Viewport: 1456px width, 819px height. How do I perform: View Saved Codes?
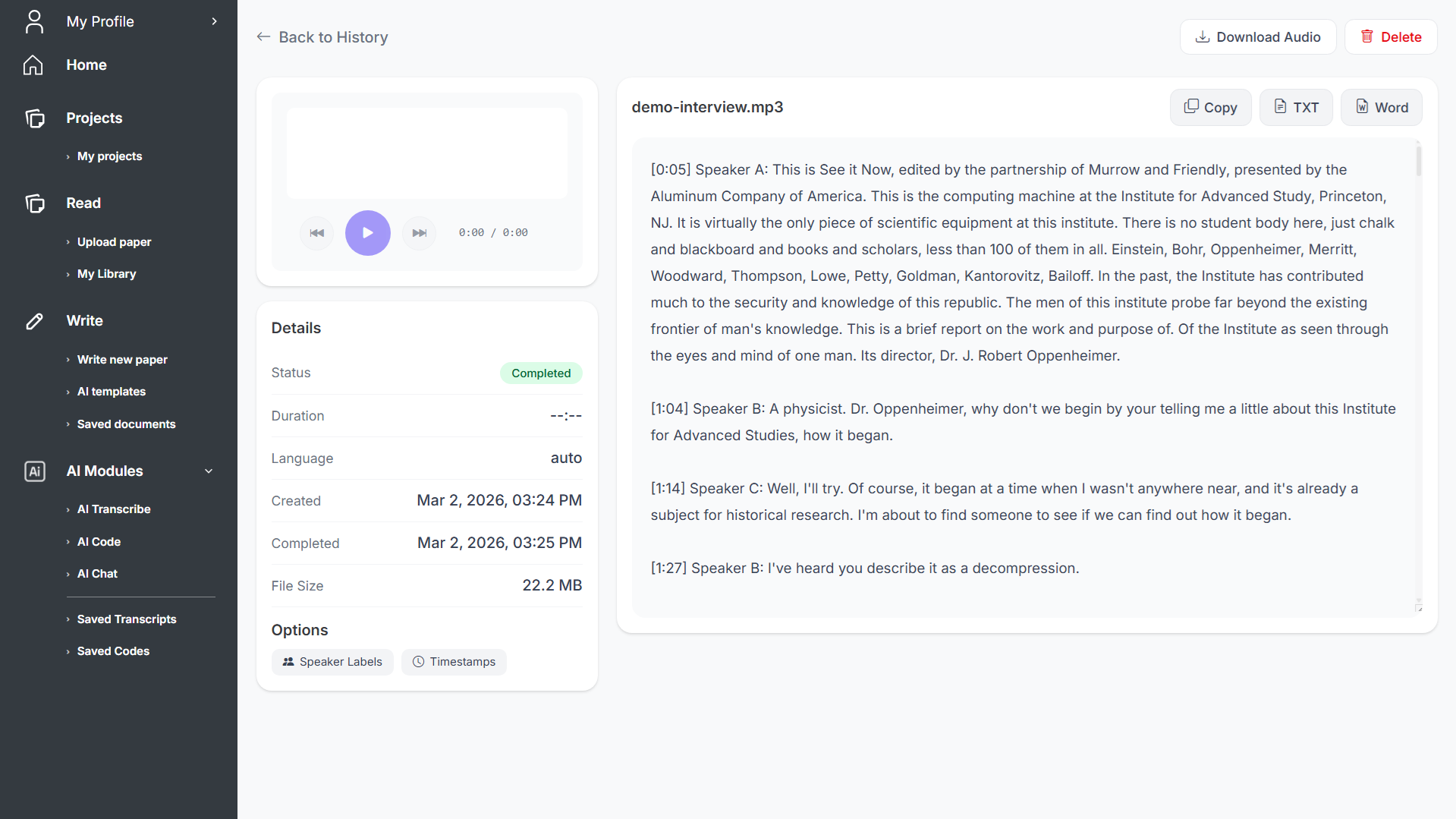pyautogui.click(x=113, y=651)
